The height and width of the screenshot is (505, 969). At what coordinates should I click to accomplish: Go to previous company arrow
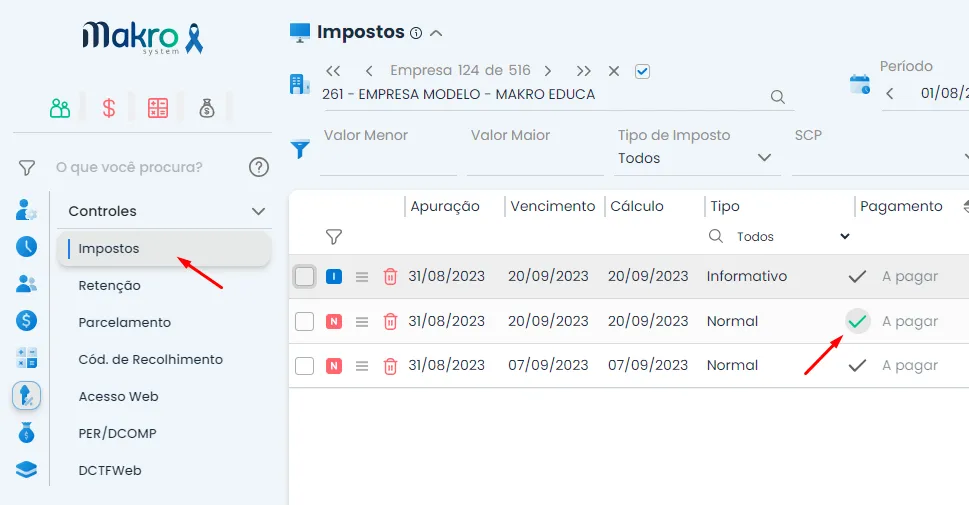point(369,71)
